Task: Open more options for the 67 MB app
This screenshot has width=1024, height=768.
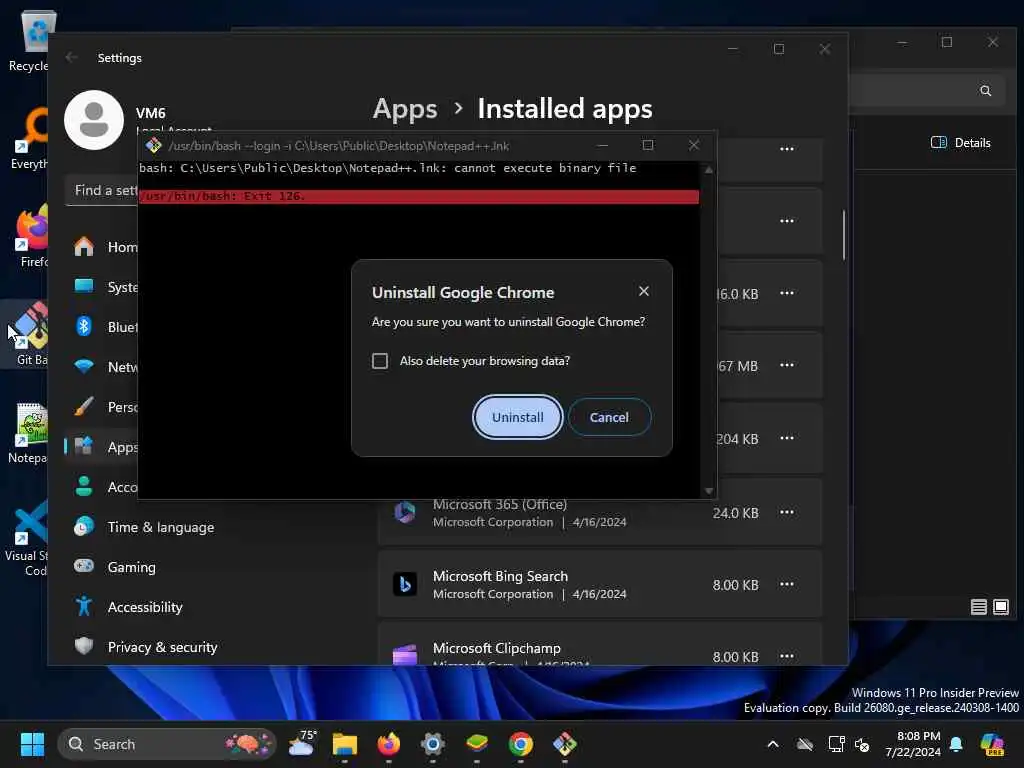Action: point(787,365)
